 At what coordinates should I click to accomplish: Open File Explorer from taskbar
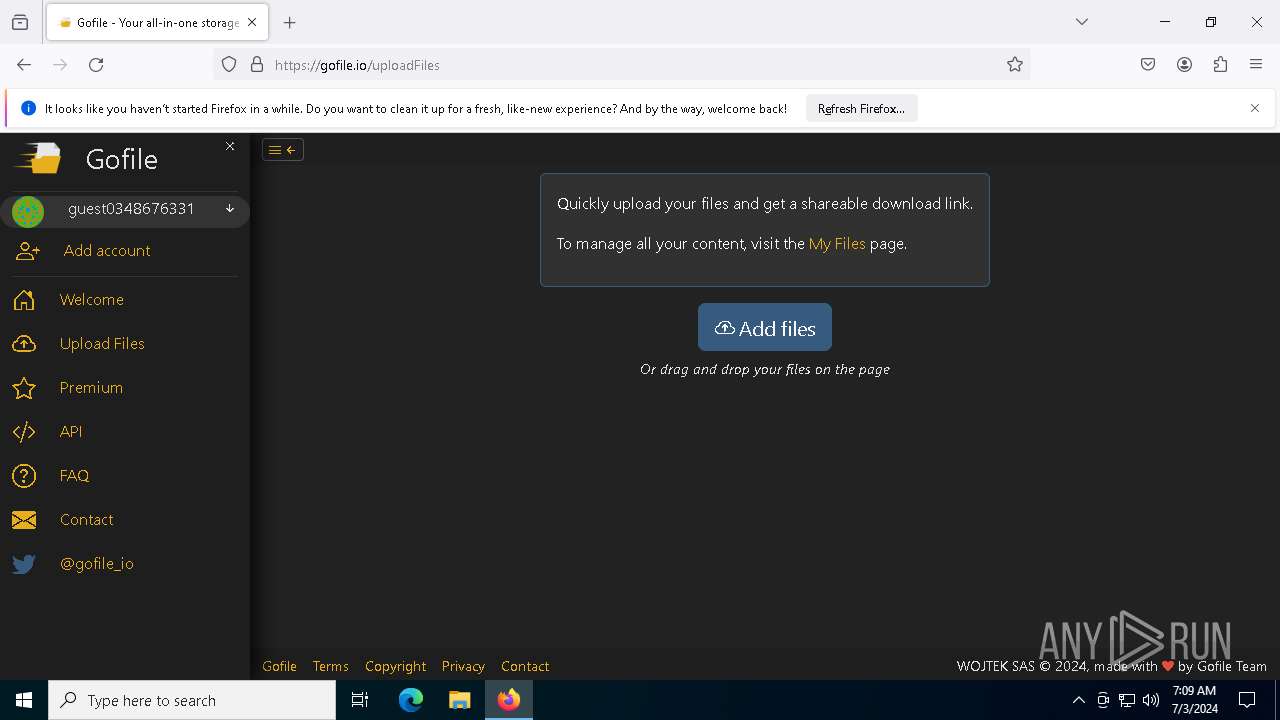[x=460, y=700]
